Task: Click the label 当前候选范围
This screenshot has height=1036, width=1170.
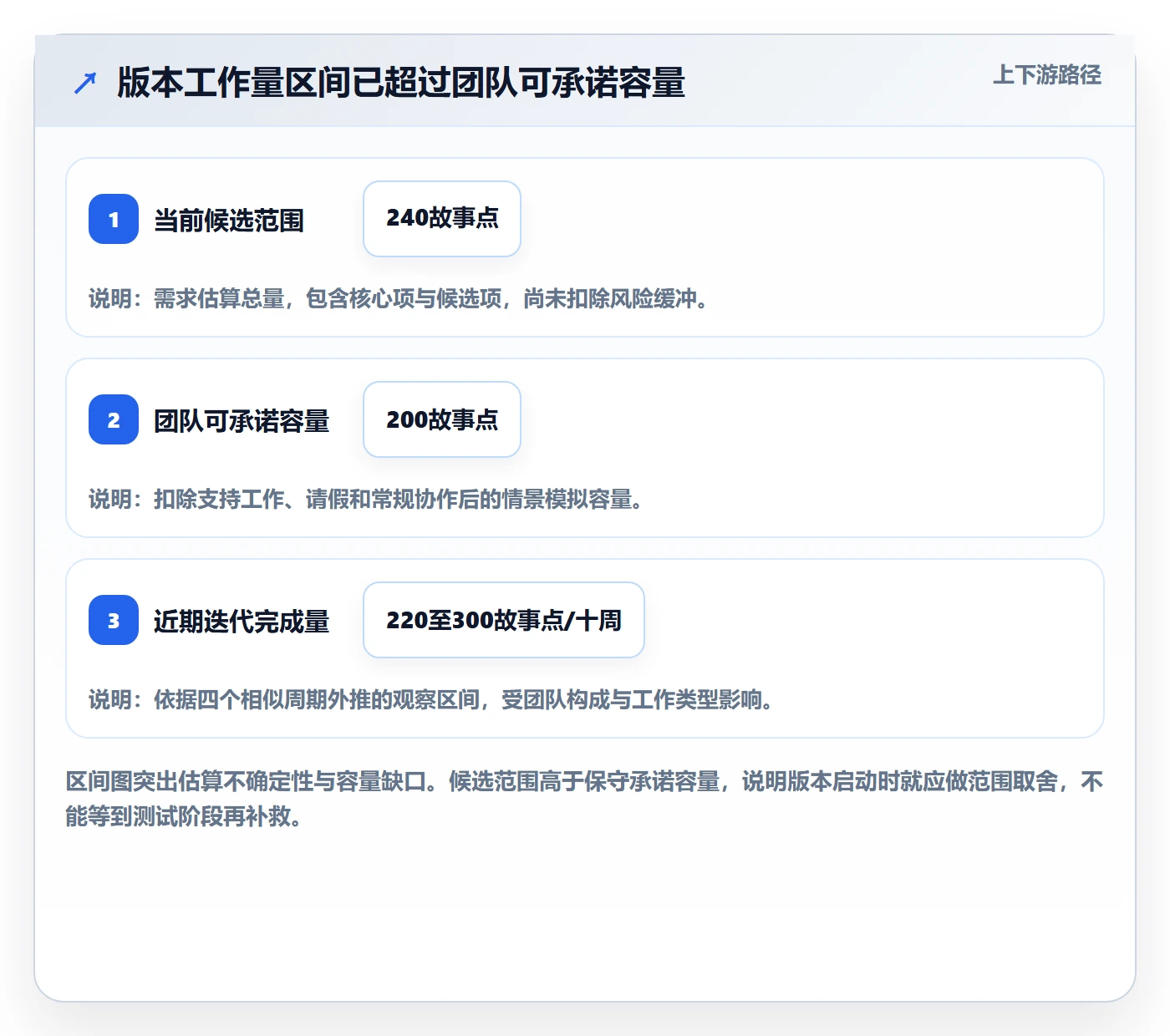Action: point(229,221)
